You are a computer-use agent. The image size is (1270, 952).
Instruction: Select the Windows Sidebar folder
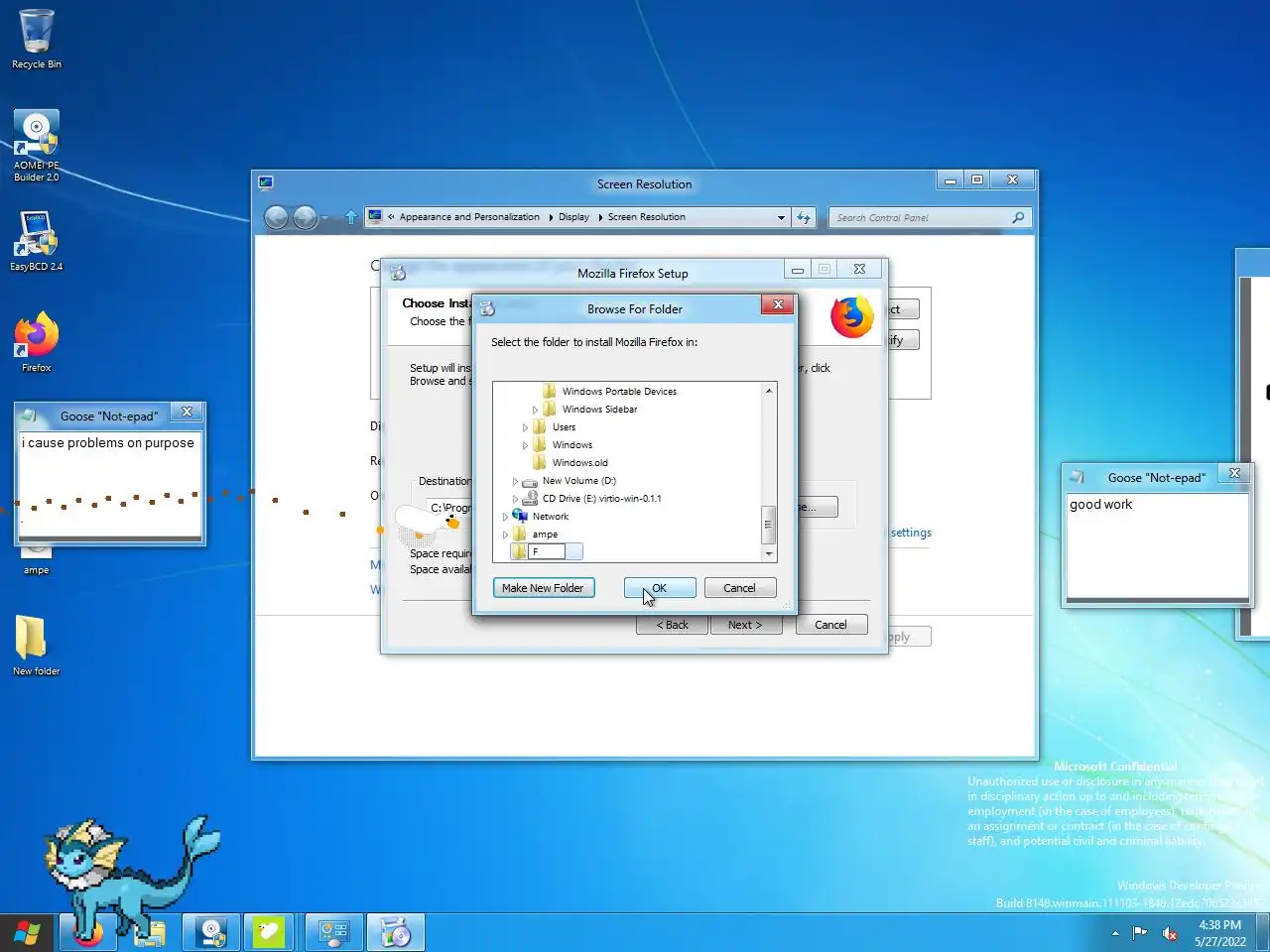pos(599,409)
